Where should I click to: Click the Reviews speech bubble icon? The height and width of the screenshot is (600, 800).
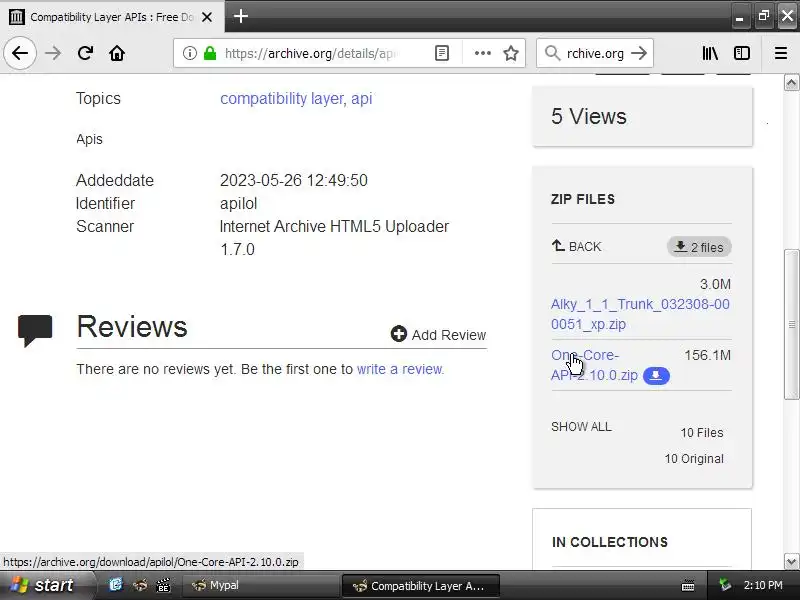(x=35, y=330)
